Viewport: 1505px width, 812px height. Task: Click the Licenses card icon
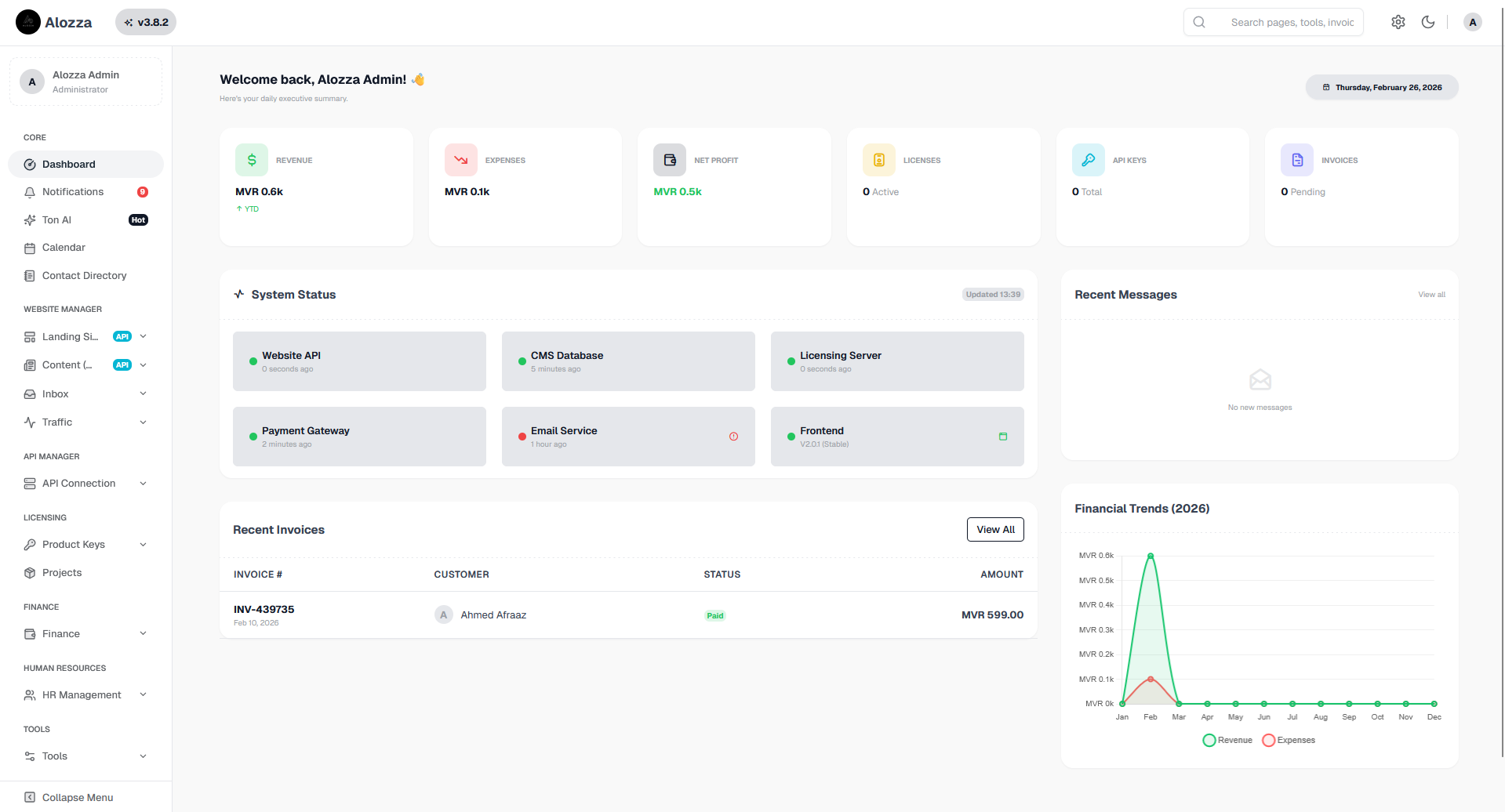point(879,160)
